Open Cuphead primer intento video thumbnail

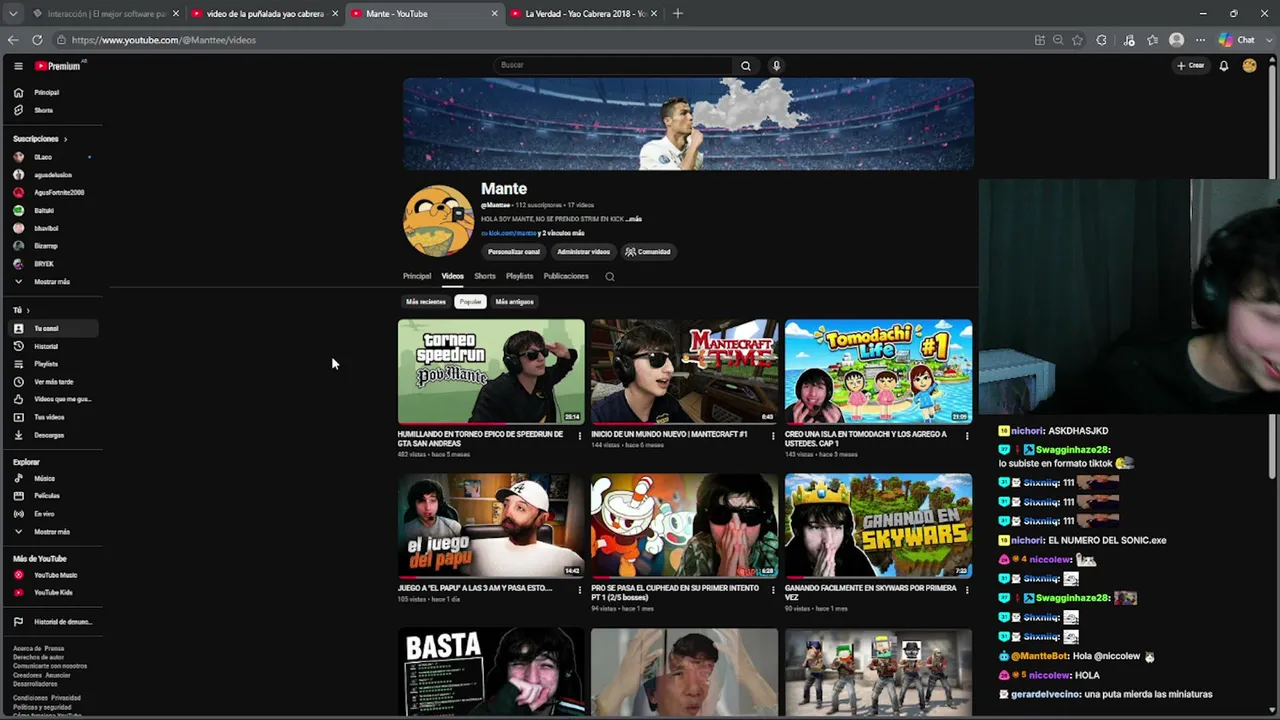pyautogui.click(x=684, y=526)
